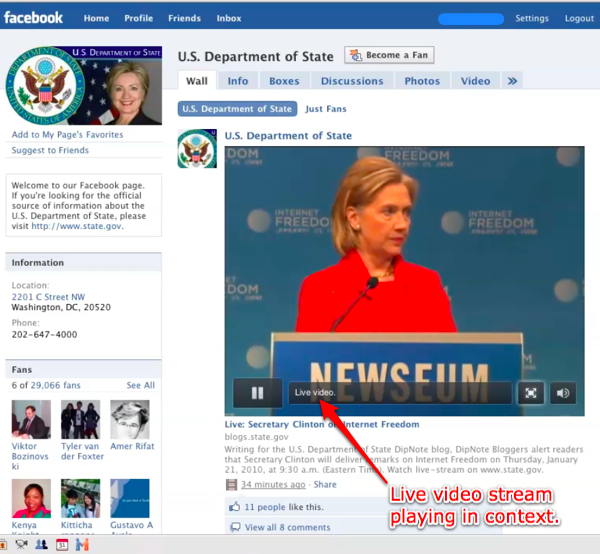Click the 11 people like link
The height and width of the screenshot is (554, 600).
tap(265, 507)
